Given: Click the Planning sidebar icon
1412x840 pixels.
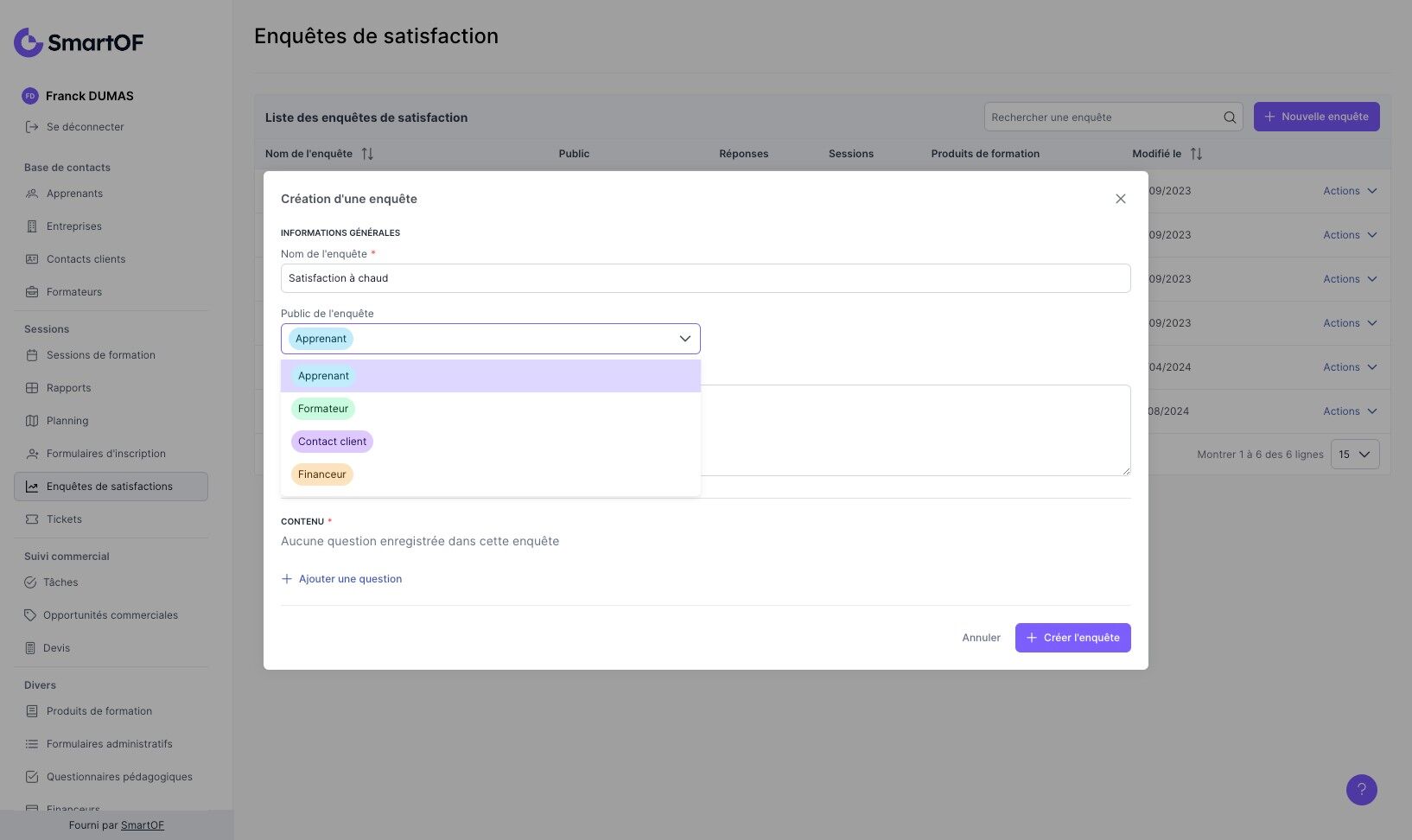Looking at the screenshot, I should click(32, 421).
